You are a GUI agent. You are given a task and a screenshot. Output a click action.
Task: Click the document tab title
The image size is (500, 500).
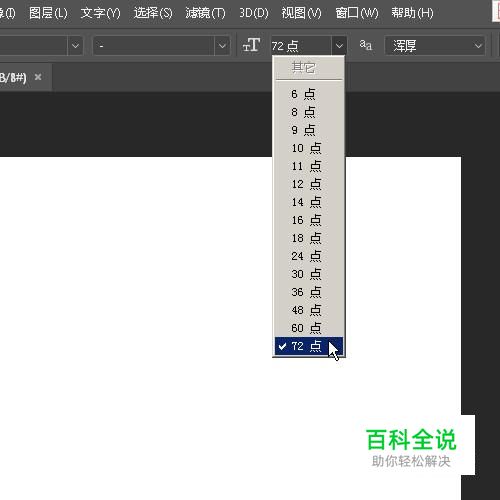click(13, 77)
